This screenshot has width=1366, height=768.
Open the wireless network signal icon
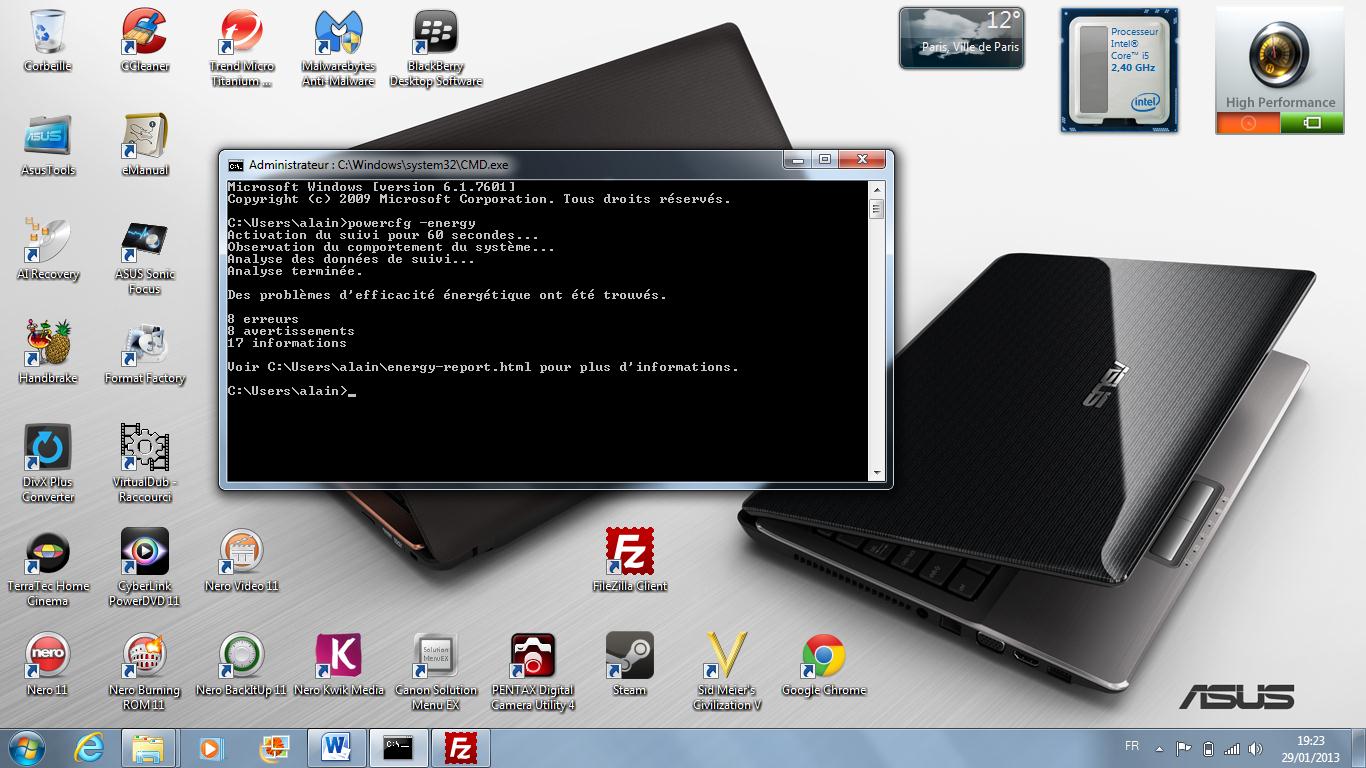click(1232, 748)
